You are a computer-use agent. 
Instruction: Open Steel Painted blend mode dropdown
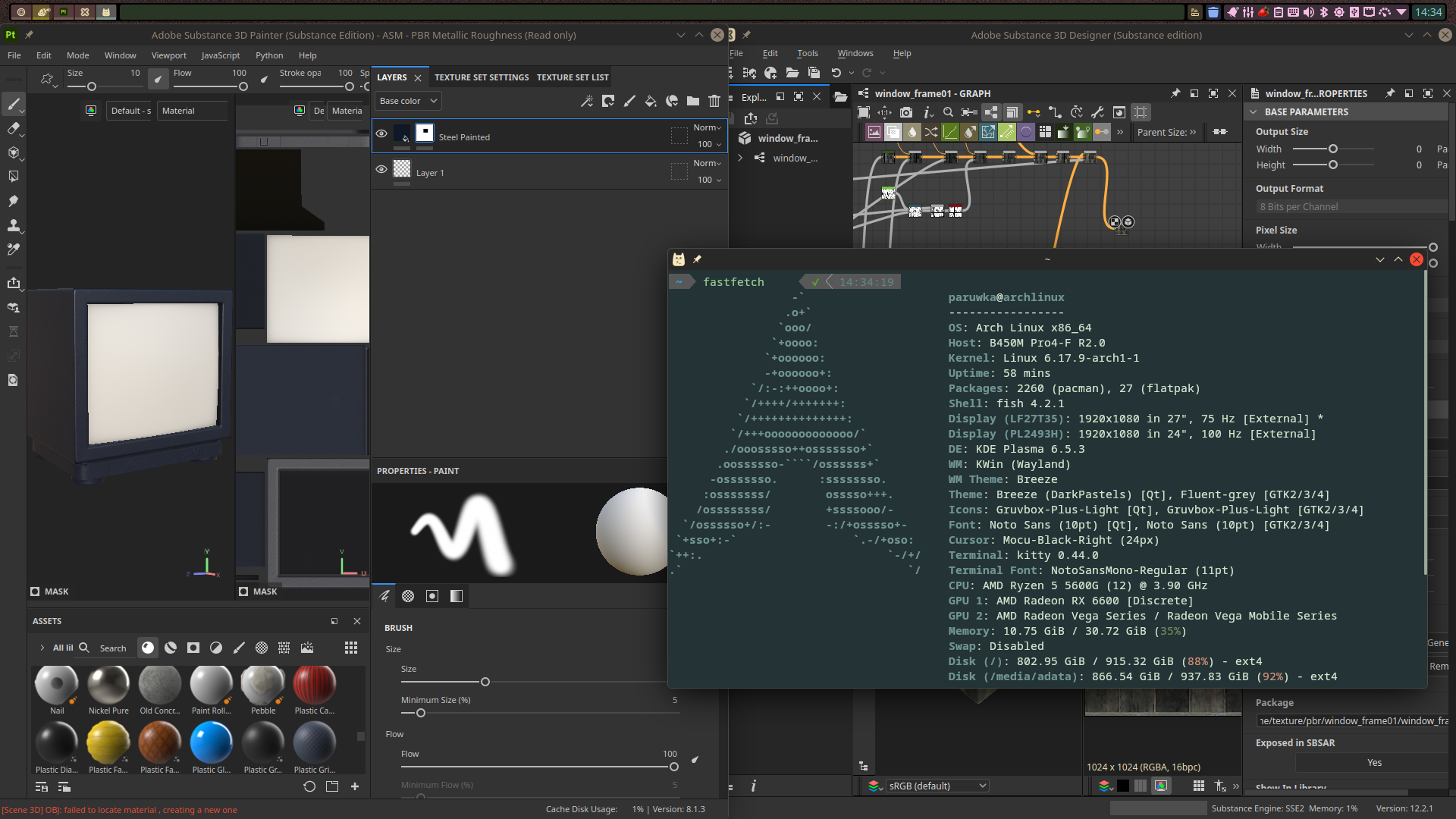(x=707, y=127)
